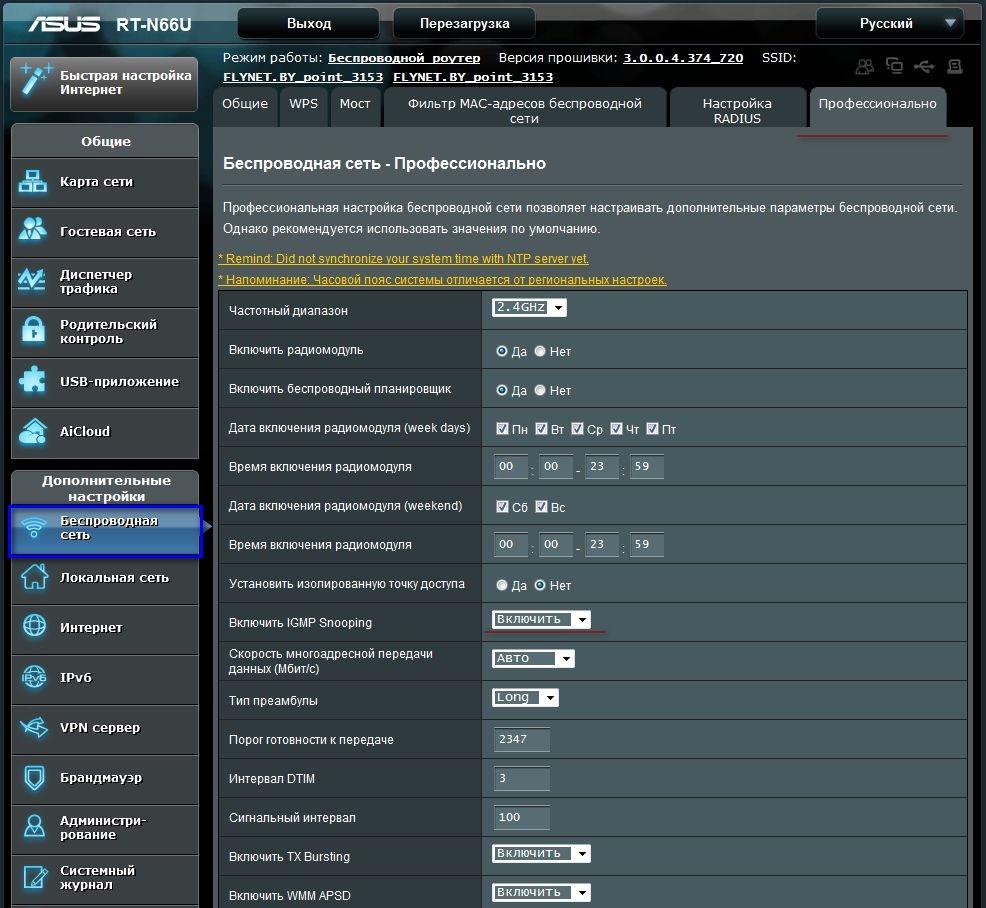986x908 pixels.
Task: Open the TX Bursting dropdown
Action: click(x=541, y=853)
